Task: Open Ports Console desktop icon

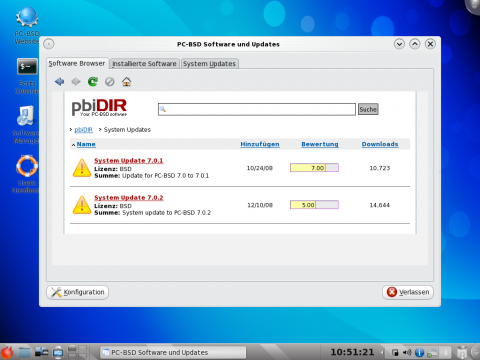Action: pyautogui.click(x=27, y=76)
